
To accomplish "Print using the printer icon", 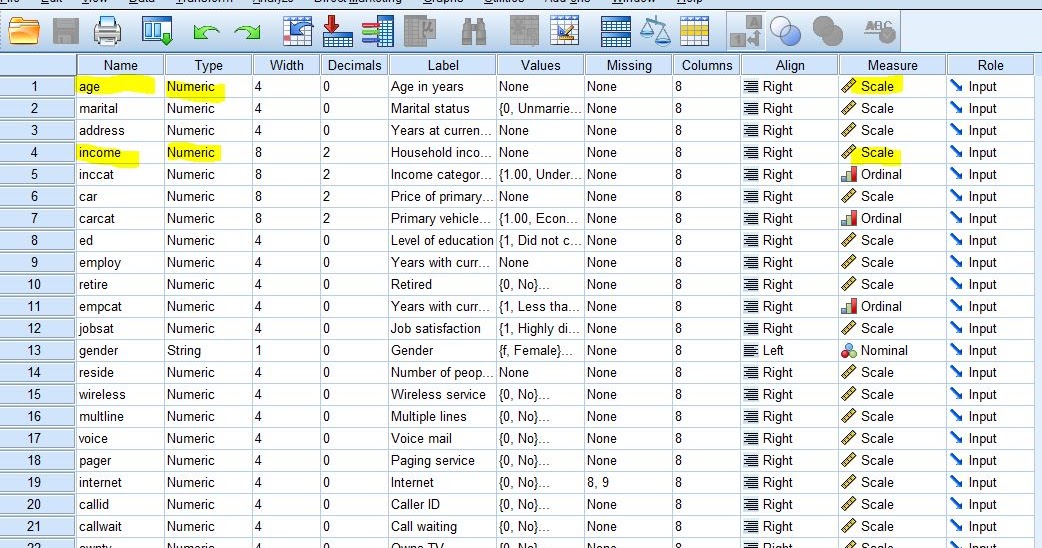I will (107, 31).
